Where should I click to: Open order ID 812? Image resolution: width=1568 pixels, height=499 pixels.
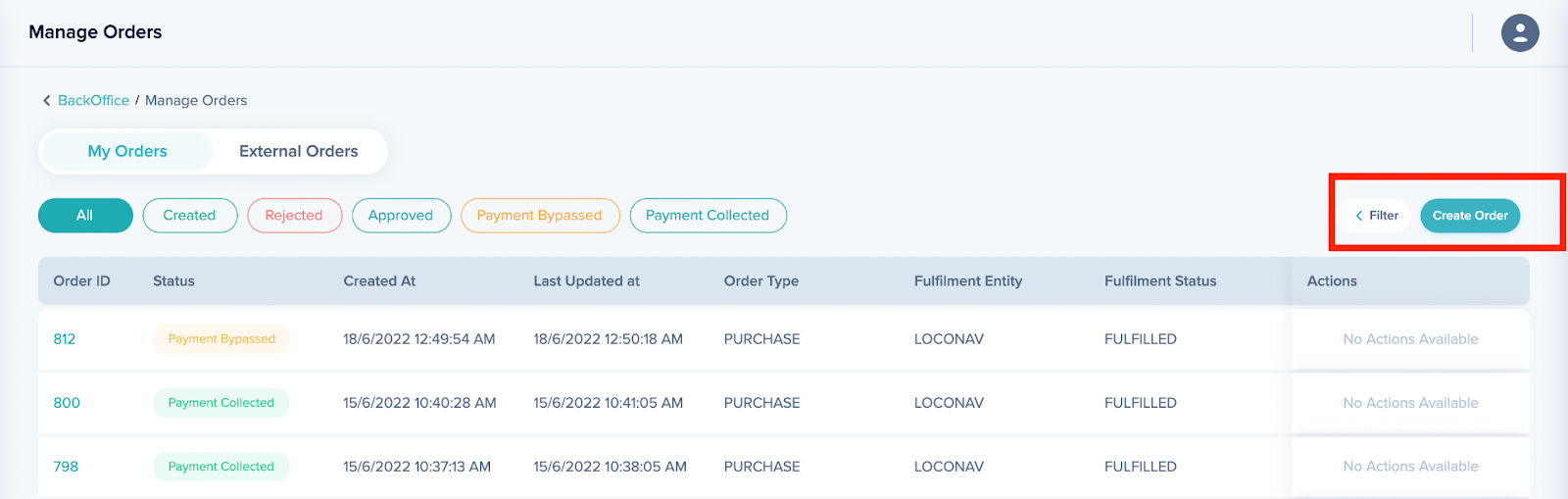click(65, 339)
